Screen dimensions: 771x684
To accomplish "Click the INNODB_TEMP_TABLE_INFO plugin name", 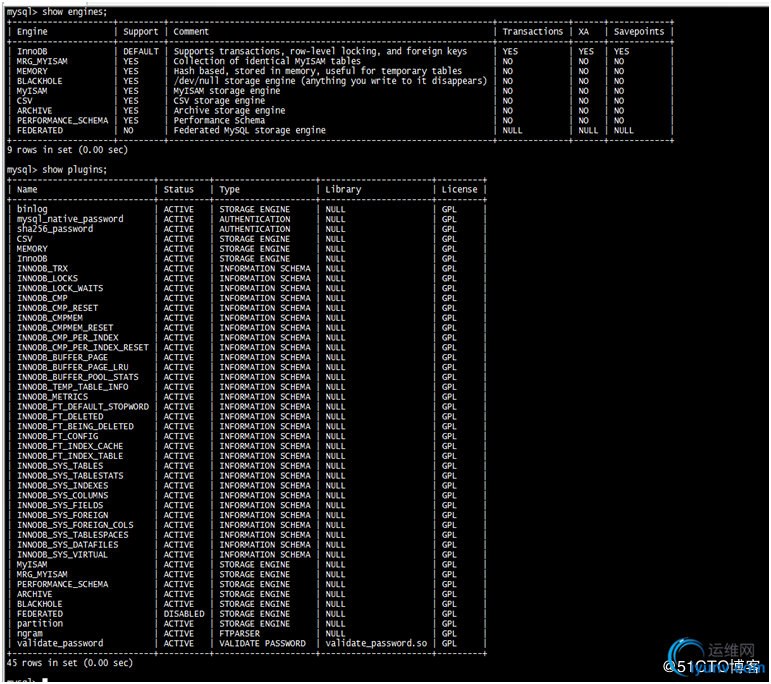I will tap(72, 387).
